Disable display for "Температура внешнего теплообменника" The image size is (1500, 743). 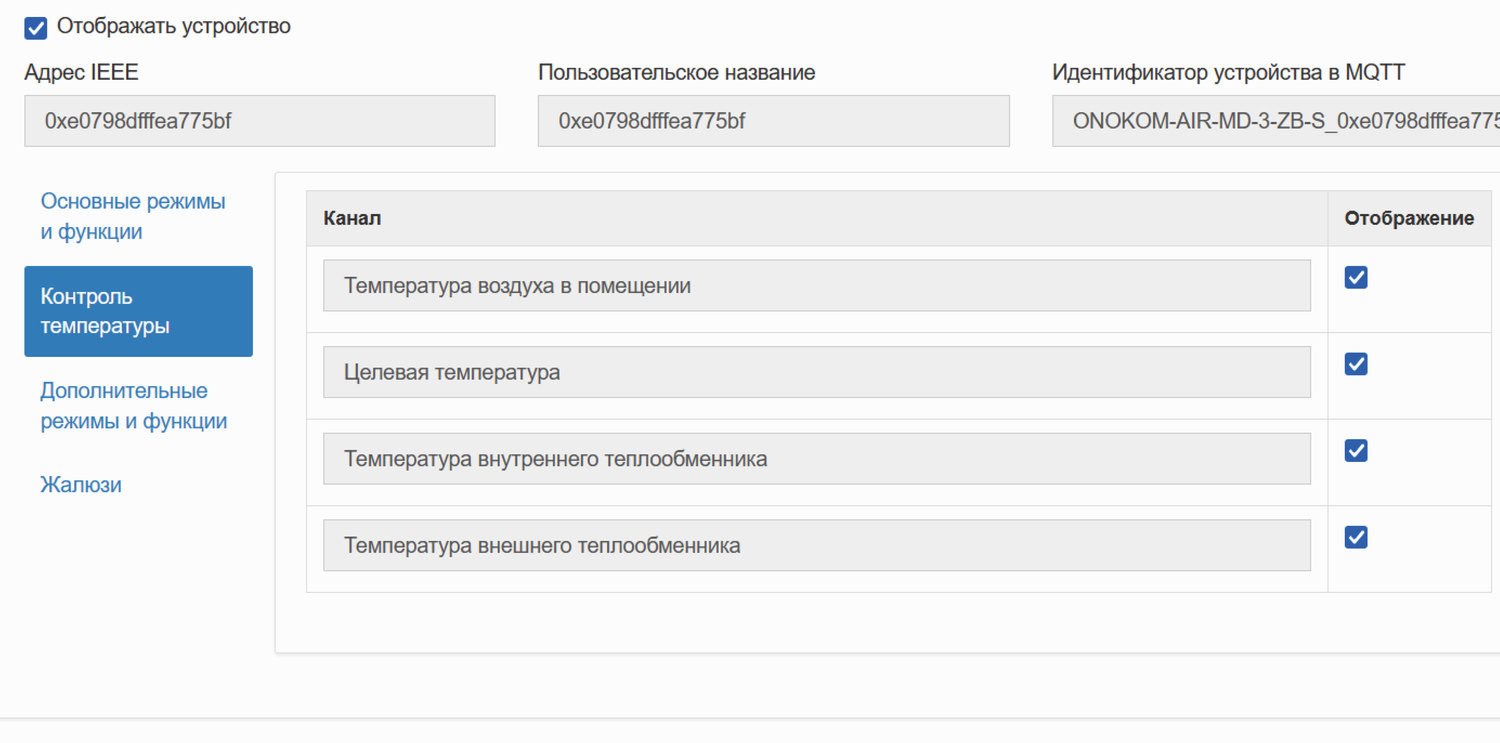[x=1356, y=538]
